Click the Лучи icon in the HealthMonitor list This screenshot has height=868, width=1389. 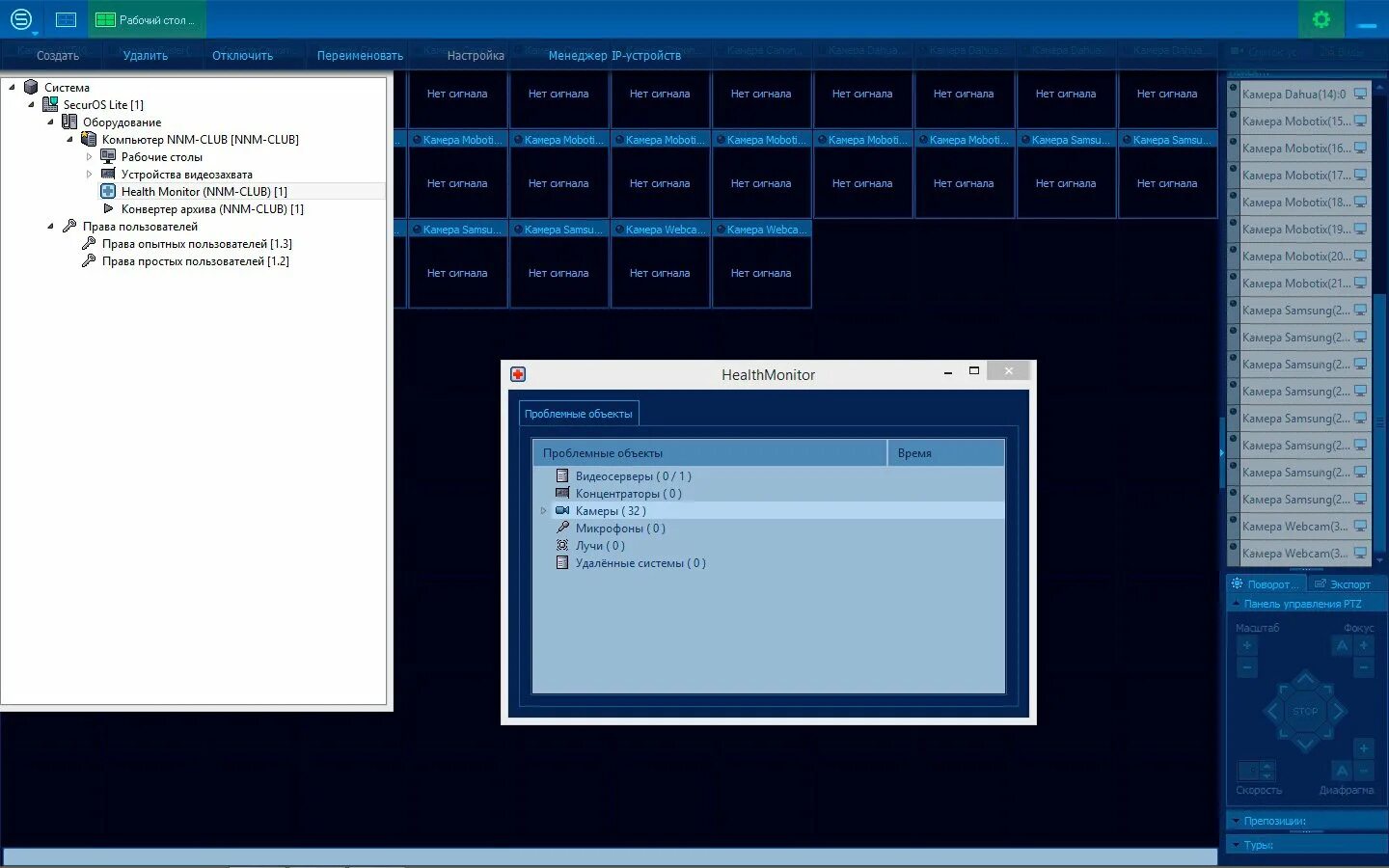(562, 545)
